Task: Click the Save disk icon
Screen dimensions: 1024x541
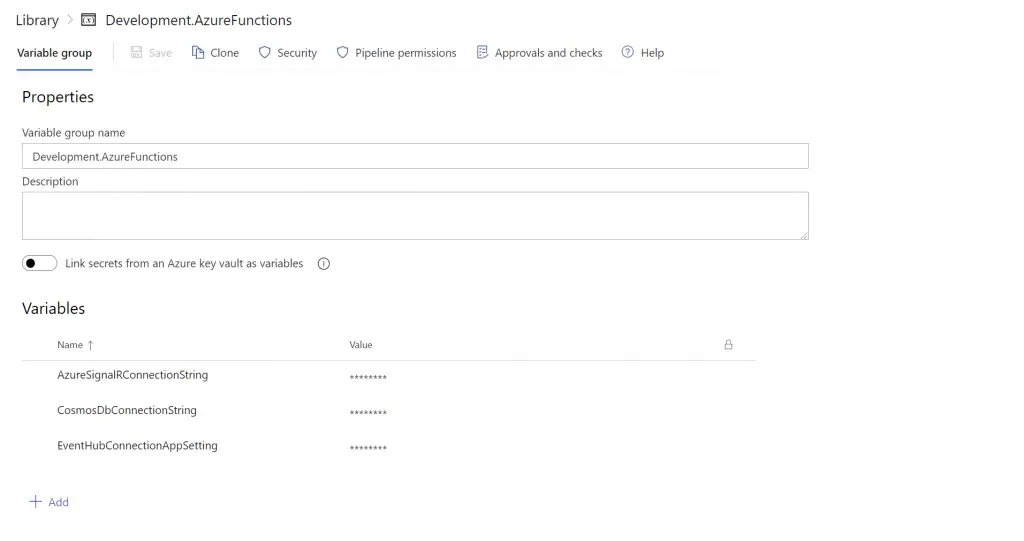Action: (138, 53)
